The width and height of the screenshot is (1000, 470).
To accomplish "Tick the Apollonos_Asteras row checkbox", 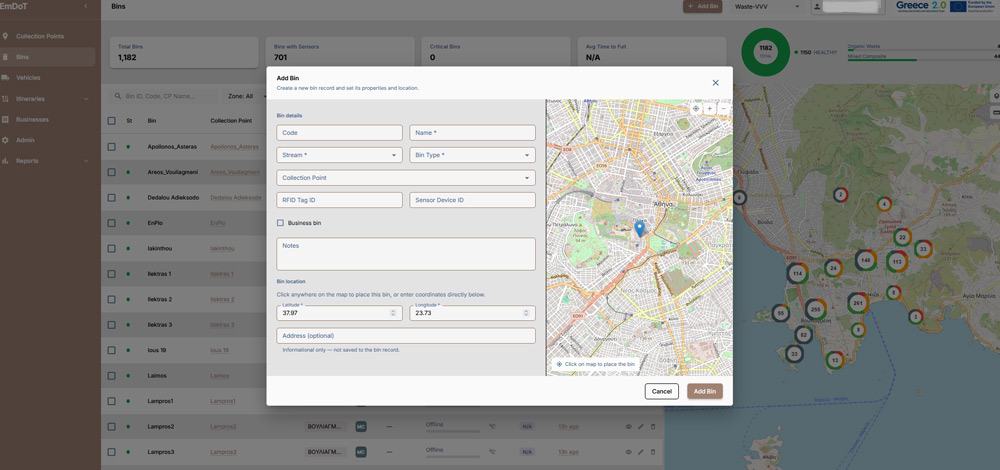I will pyautogui.click(x=112, y=147).
